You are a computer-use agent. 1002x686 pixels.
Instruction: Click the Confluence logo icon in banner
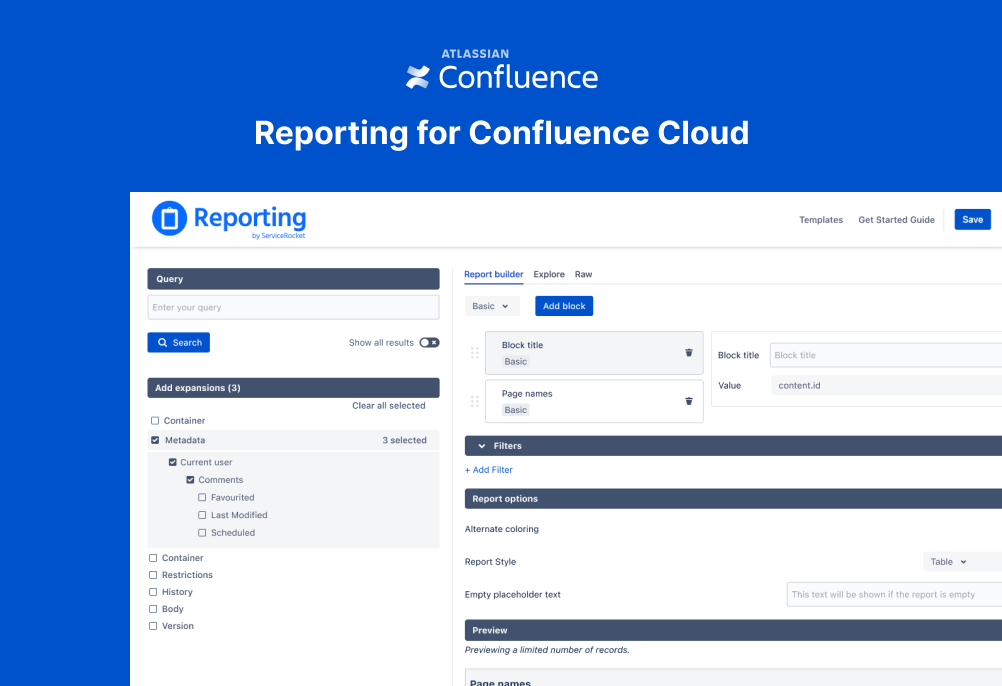[418, 77]
